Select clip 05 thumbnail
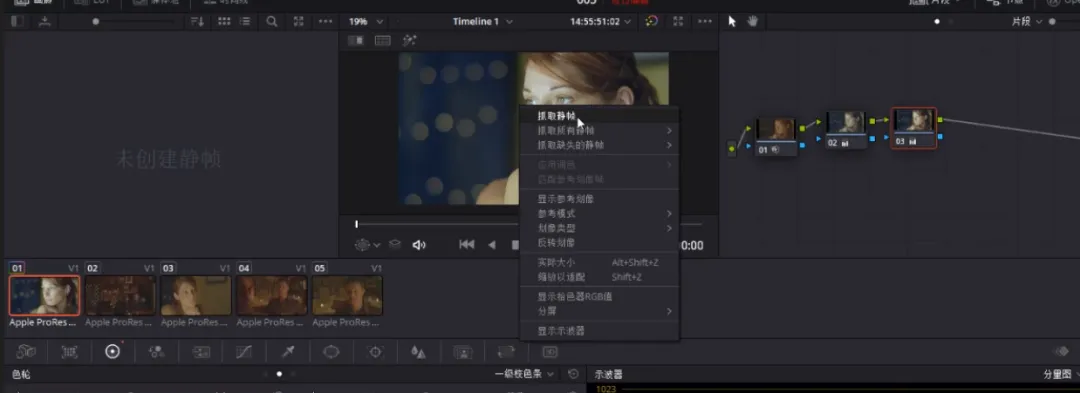Screen dimensions: 1080x393 347,295
